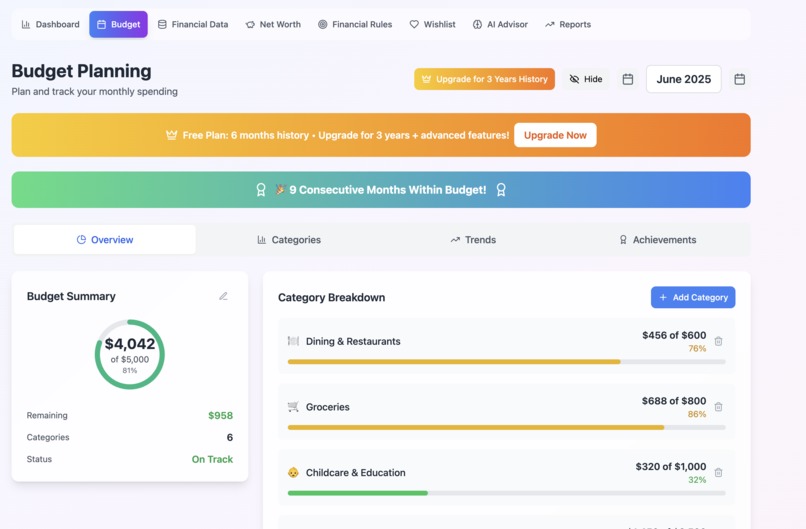This screenshot has width=806, height=529.
Task: Delete Childcare & Education category trash icon
Action: [719, 472]
